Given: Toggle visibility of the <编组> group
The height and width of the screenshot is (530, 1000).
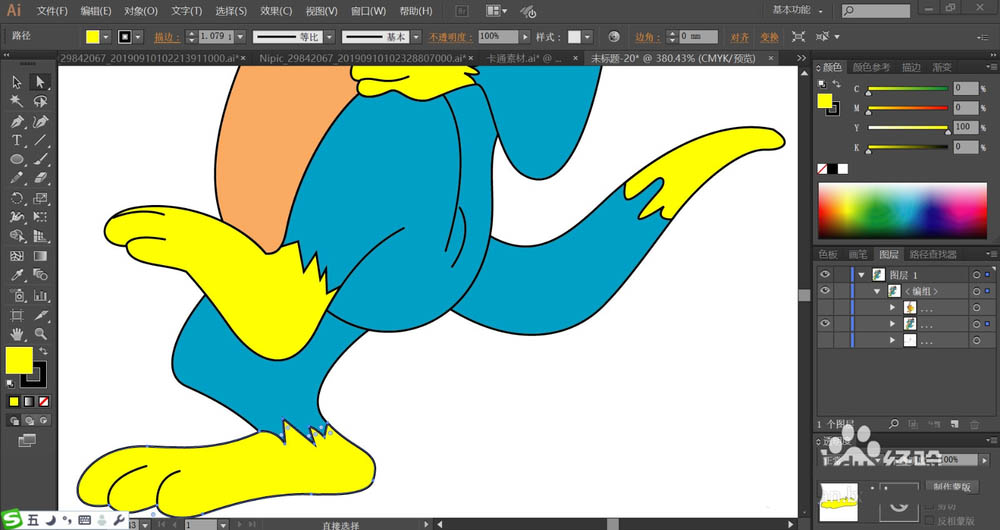Looking at the screenshot, I should [825, 291].
